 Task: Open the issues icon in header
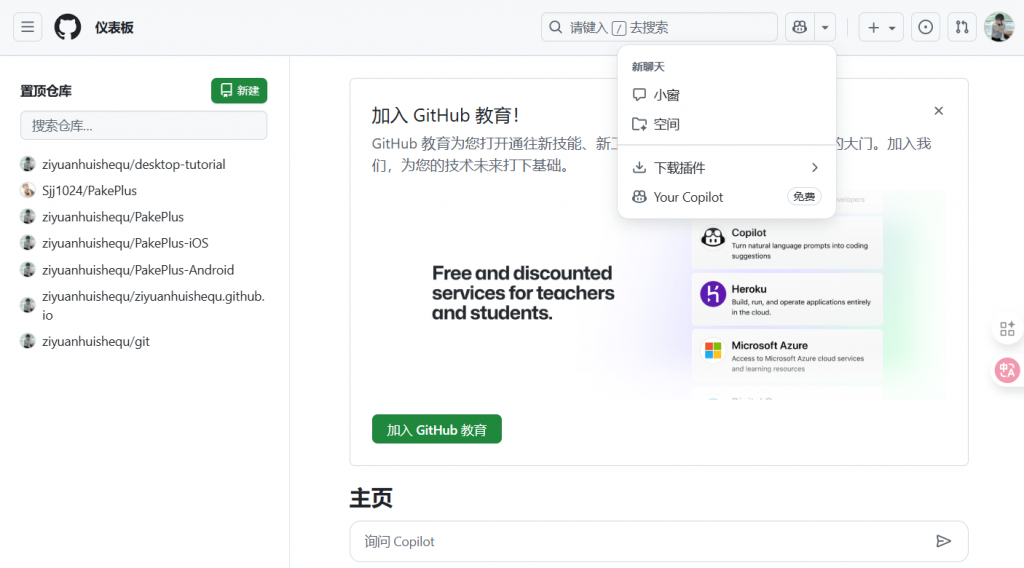click(925, 27)
